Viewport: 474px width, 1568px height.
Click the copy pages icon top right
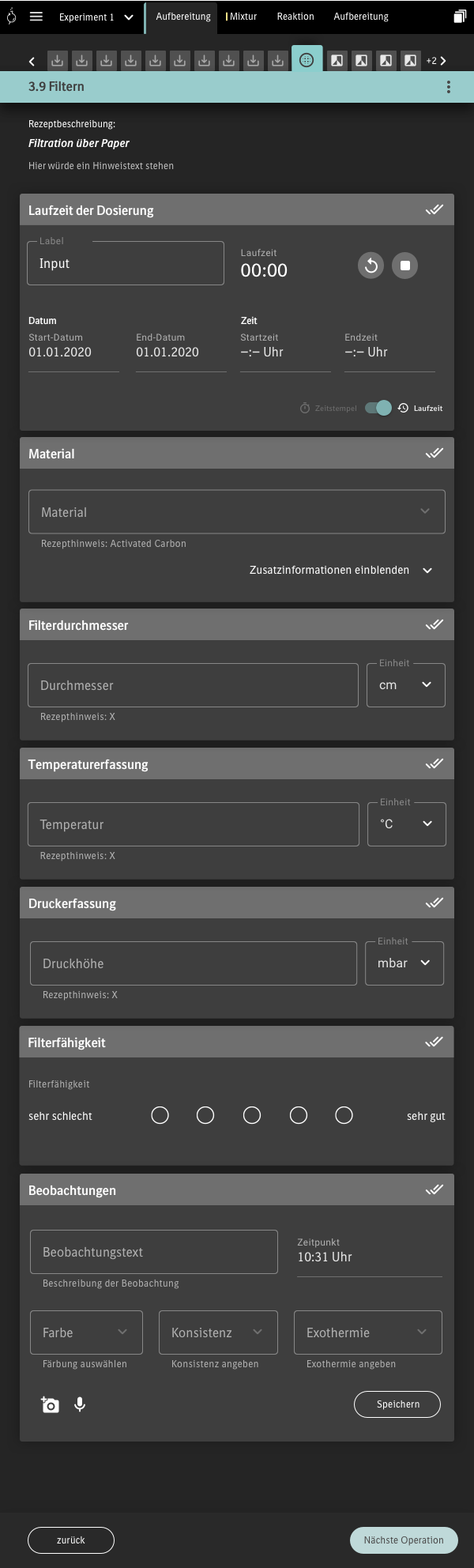tap(460, 17)
